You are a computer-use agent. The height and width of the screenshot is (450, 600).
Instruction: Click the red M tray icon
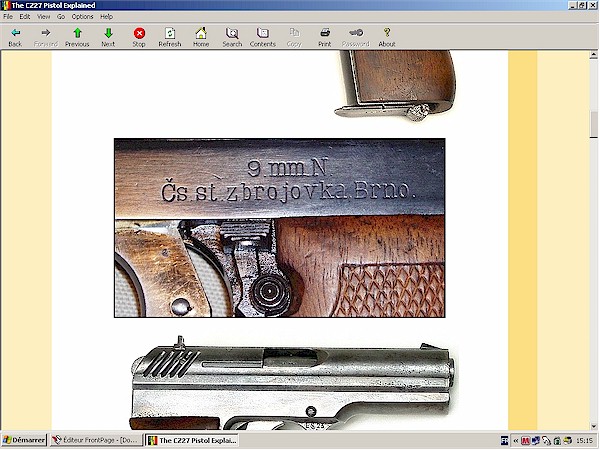click(x=525, y=441)
